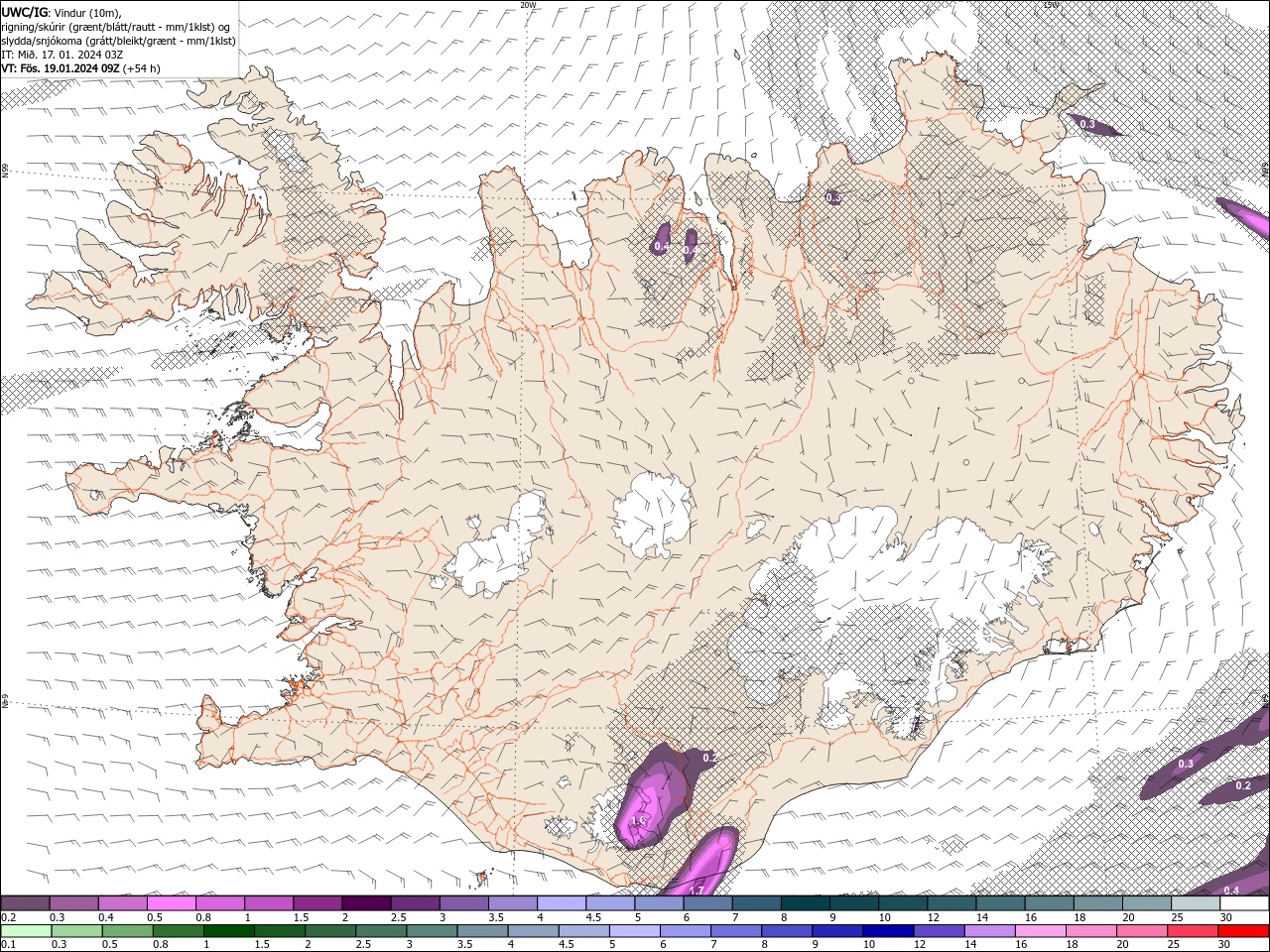This screenshot has height=952, width=1270.
Task: Click the '30' label in the lower legend row
Action: (1224, 945)
